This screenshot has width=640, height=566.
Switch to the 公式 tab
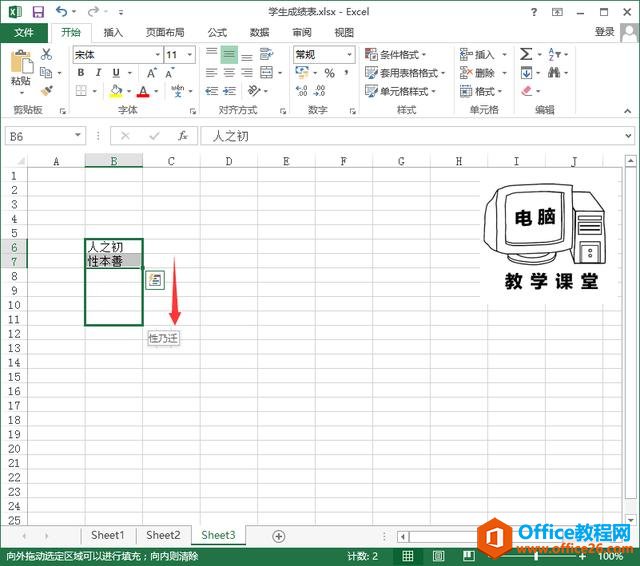pos(217,32)
